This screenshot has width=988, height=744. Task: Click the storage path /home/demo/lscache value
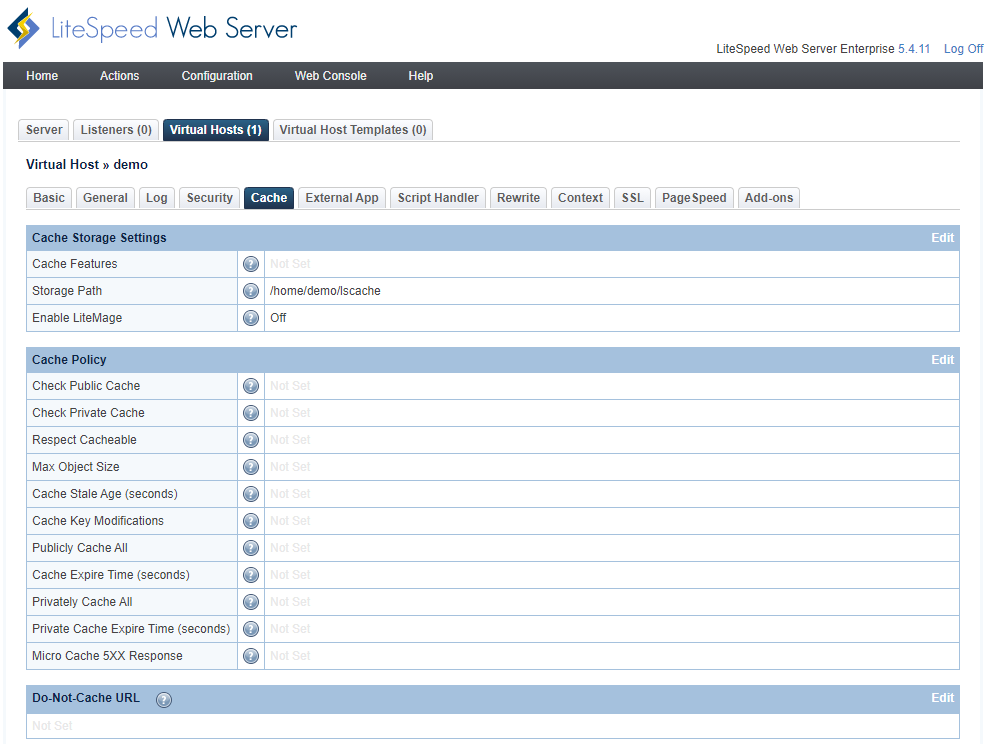coord(325,291)
